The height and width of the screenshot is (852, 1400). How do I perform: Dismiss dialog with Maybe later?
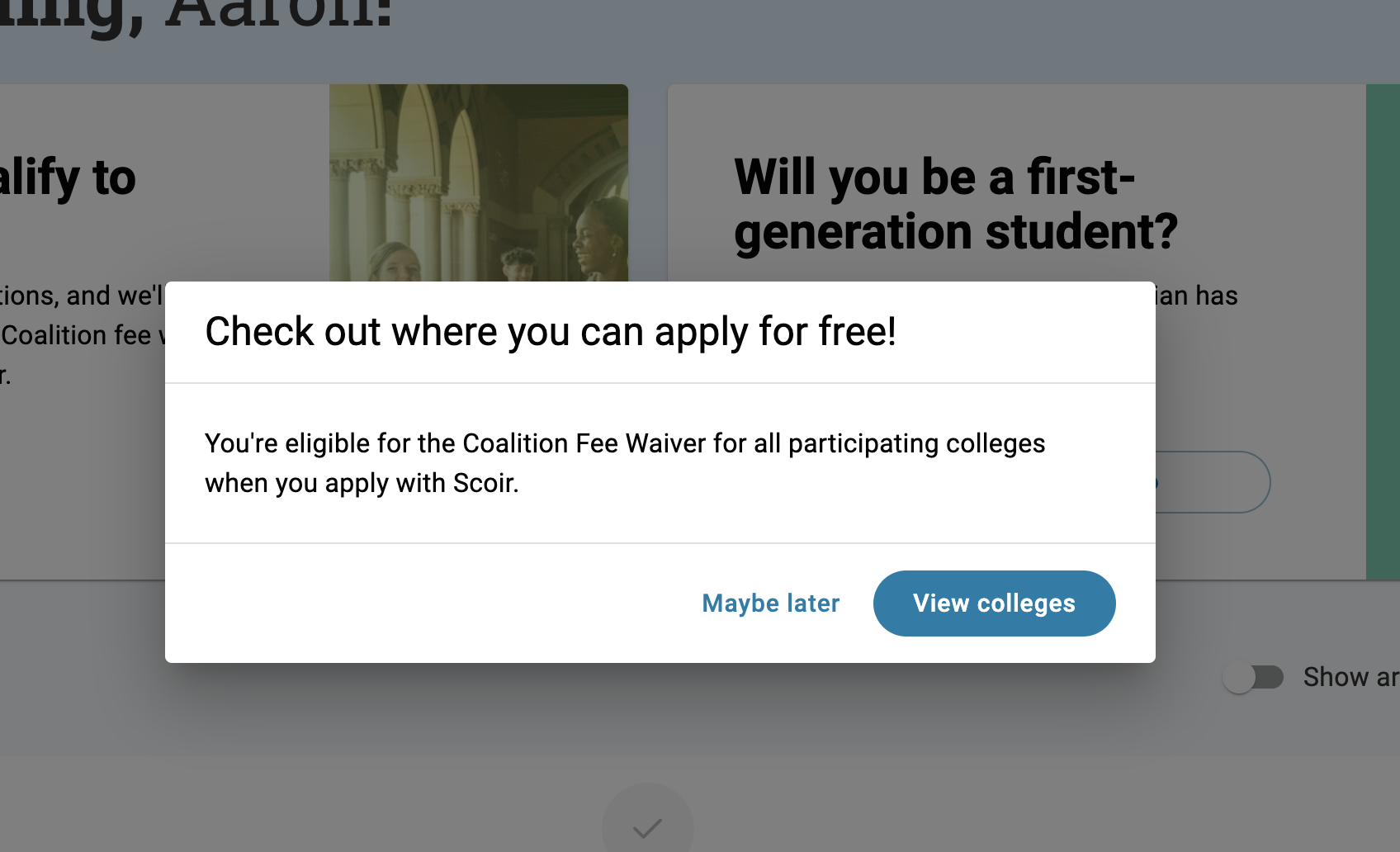(770, 603)
